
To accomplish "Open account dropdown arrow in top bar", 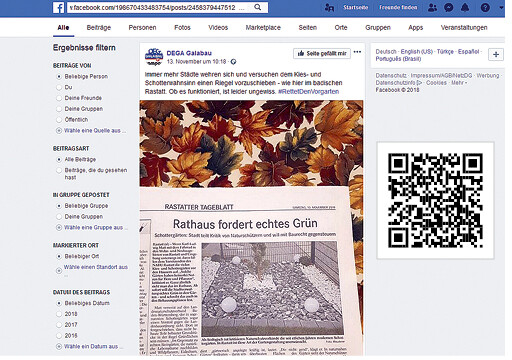I will coord(501,8).
